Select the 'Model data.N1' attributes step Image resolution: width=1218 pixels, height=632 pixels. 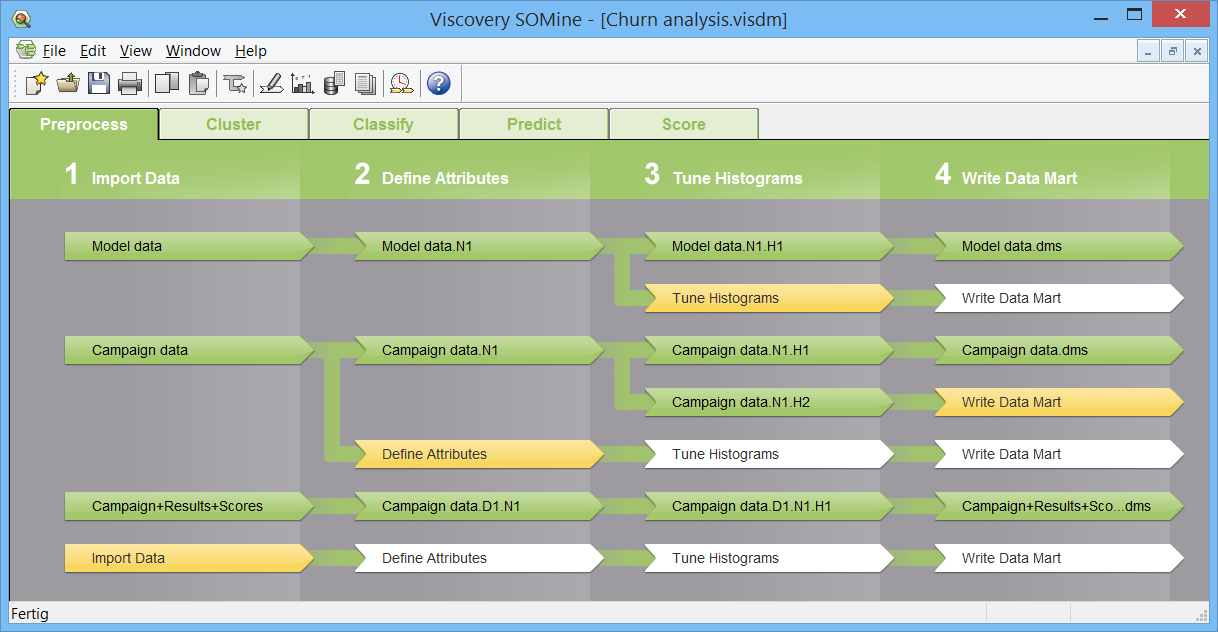479,246
